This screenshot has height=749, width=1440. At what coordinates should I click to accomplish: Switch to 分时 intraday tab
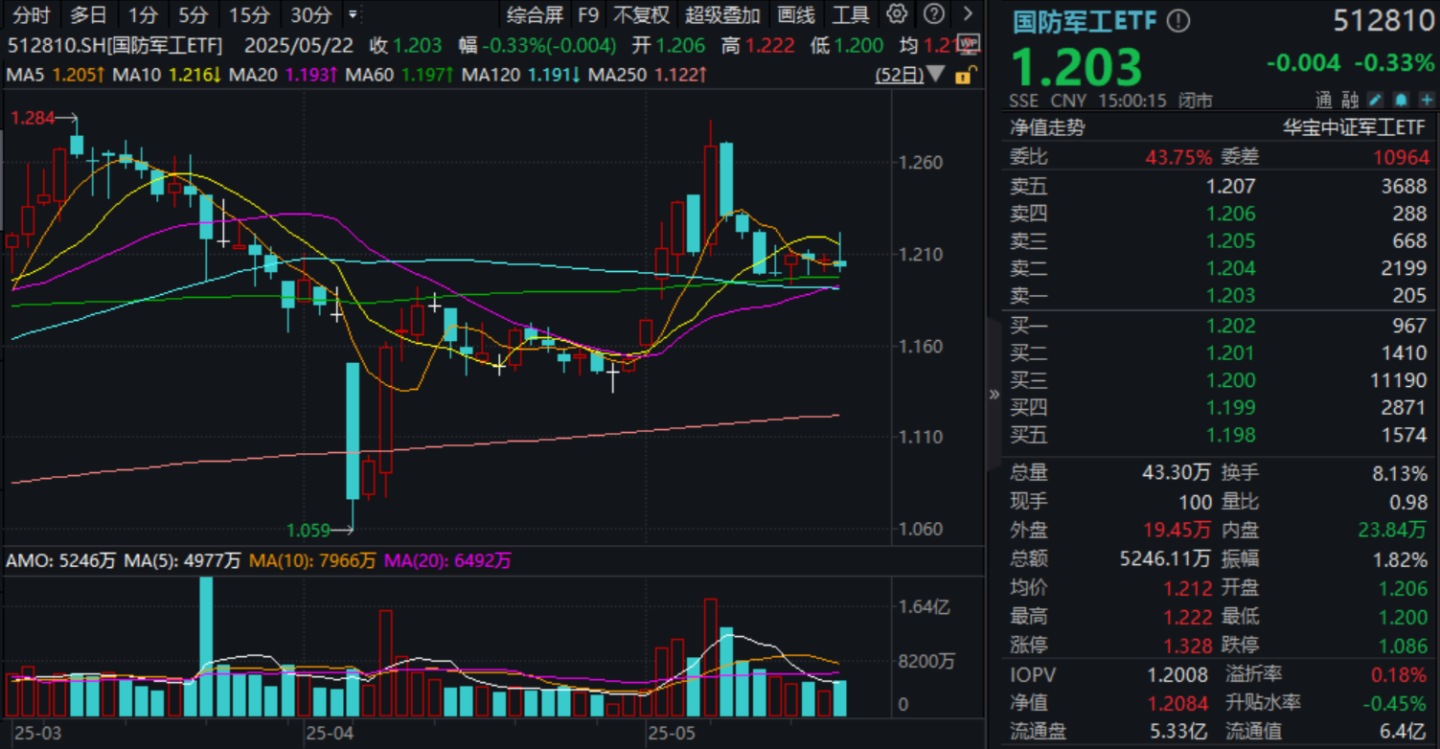point(31,15)
